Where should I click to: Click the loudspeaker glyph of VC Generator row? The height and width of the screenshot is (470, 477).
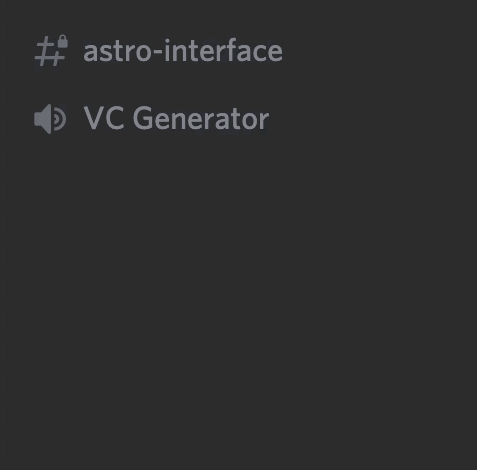50,119
